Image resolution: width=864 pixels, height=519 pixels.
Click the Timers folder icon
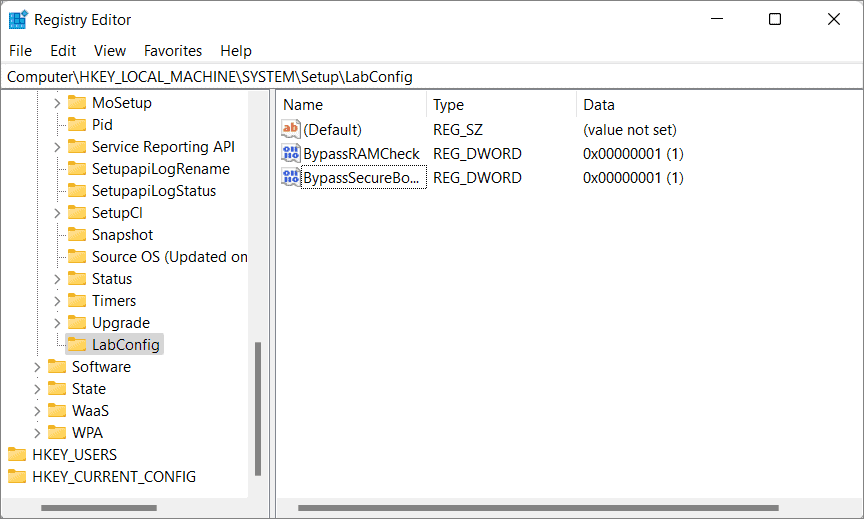[x=77, y=301]
